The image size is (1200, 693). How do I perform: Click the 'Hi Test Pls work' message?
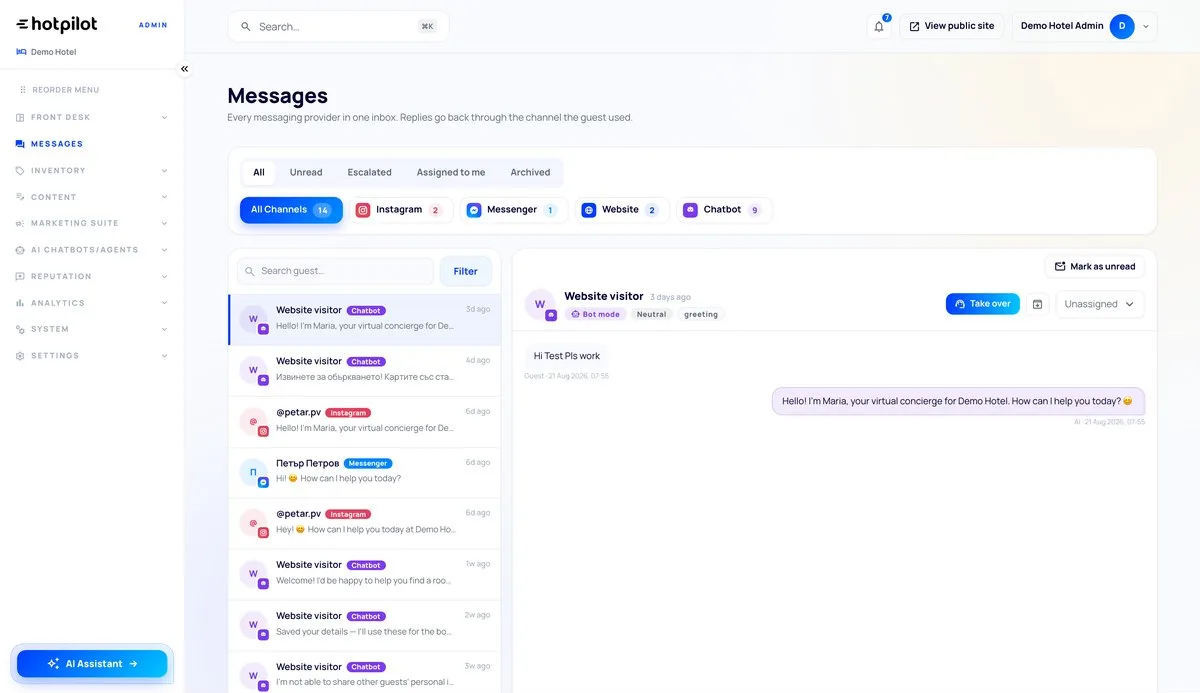coord(566,355)
